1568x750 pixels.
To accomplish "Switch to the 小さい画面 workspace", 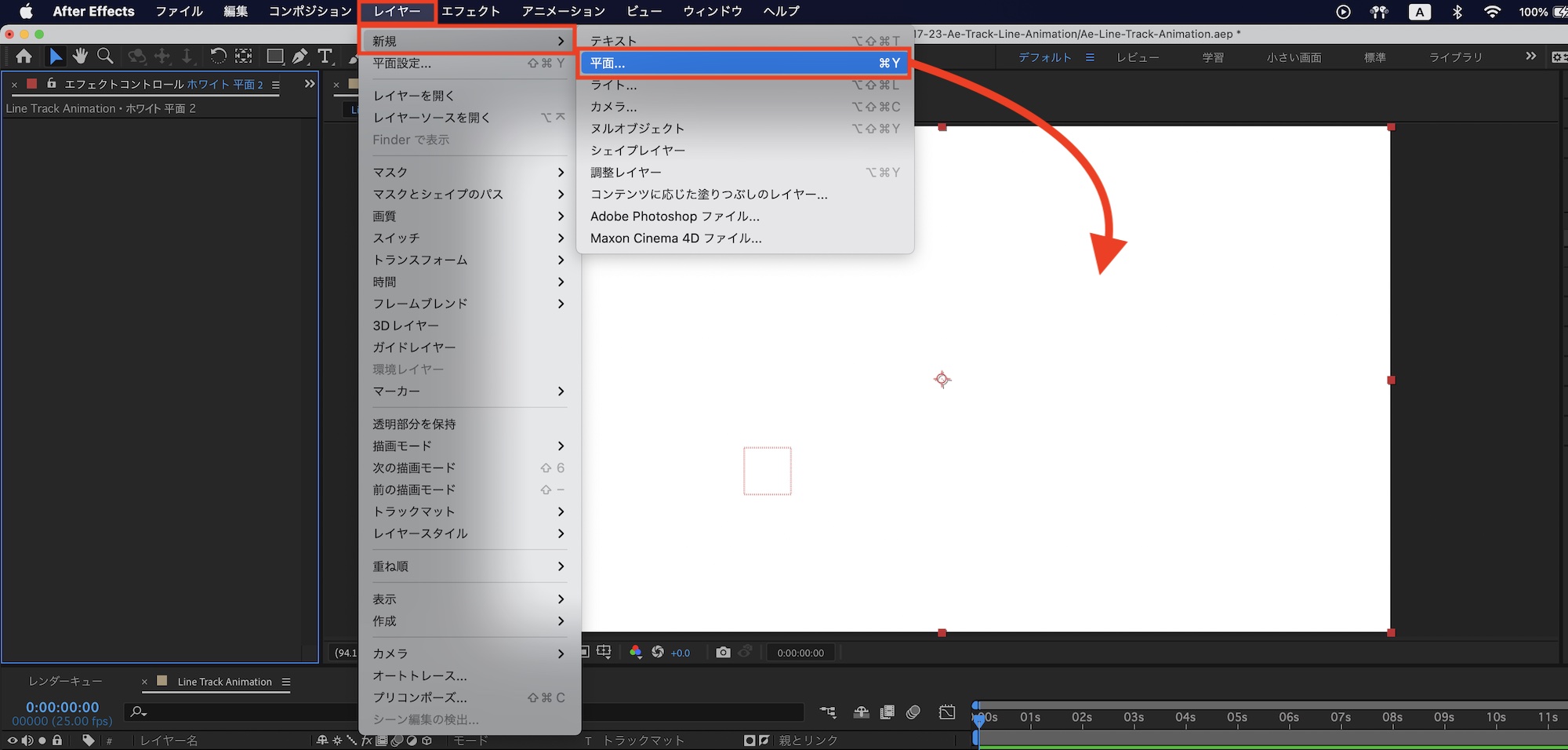I will (1294, 57).
